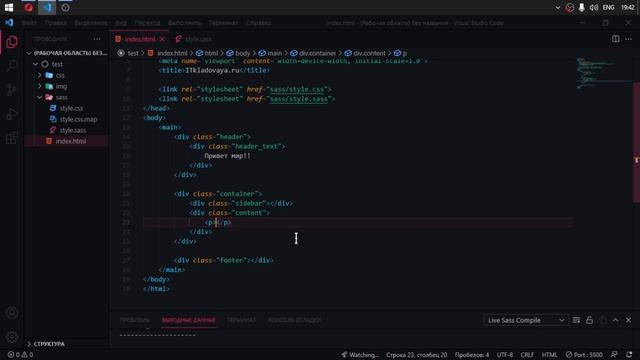Open the Live Sass Compile output dropdown

point(526,320)
